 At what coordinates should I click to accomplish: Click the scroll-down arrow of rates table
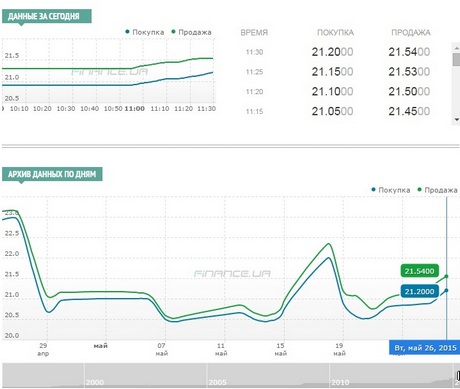pos(456,120)
